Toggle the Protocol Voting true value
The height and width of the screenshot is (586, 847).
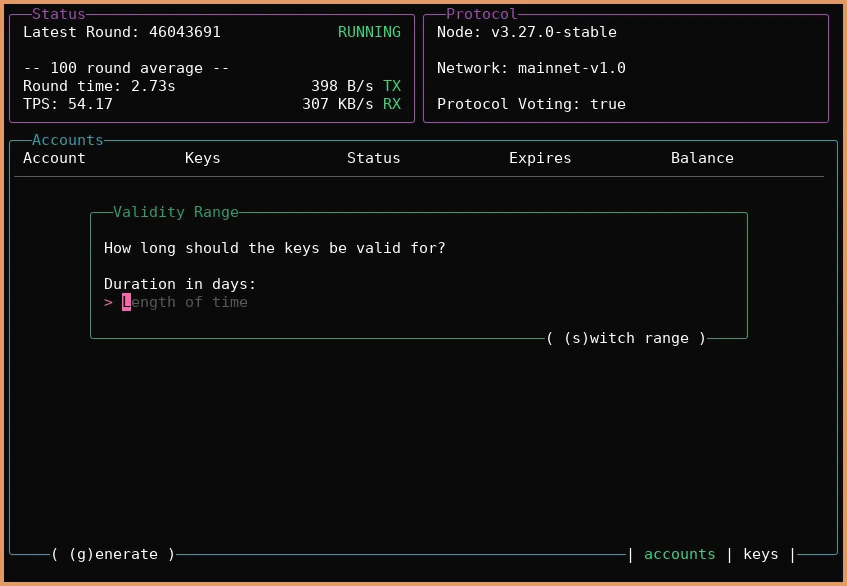click(531, 103)
